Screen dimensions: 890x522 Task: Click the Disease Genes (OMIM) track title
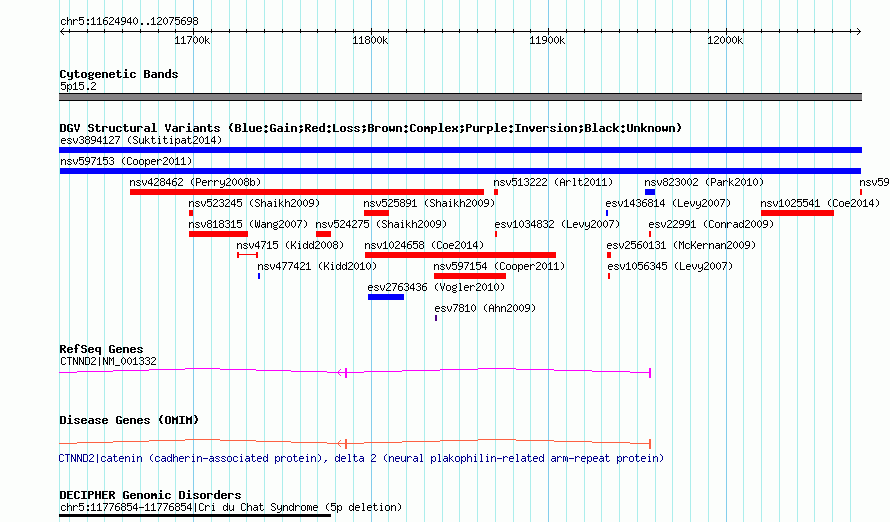tap(129, 420)
